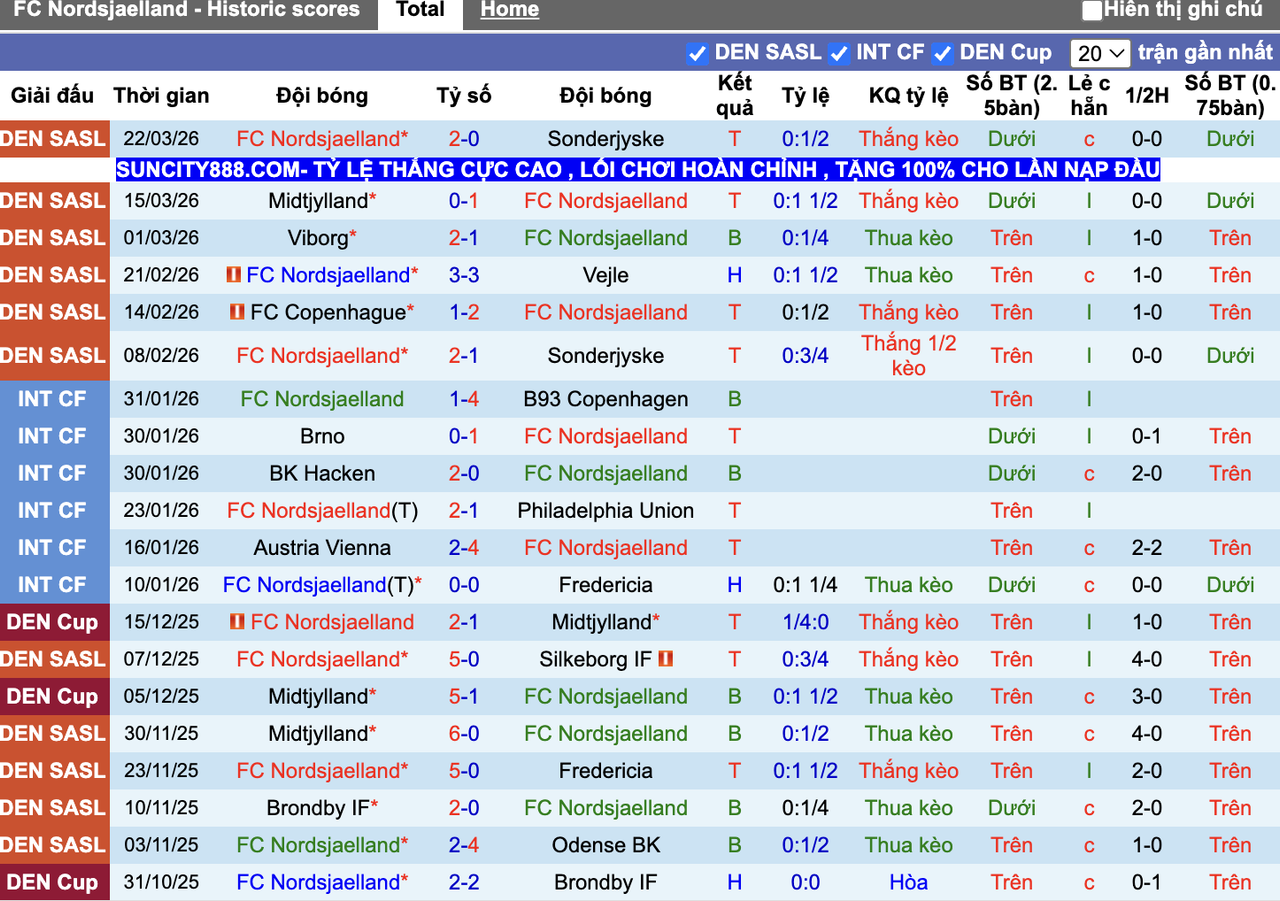Click red card icon beside Silkeborg IF

(x=666, y=659)
